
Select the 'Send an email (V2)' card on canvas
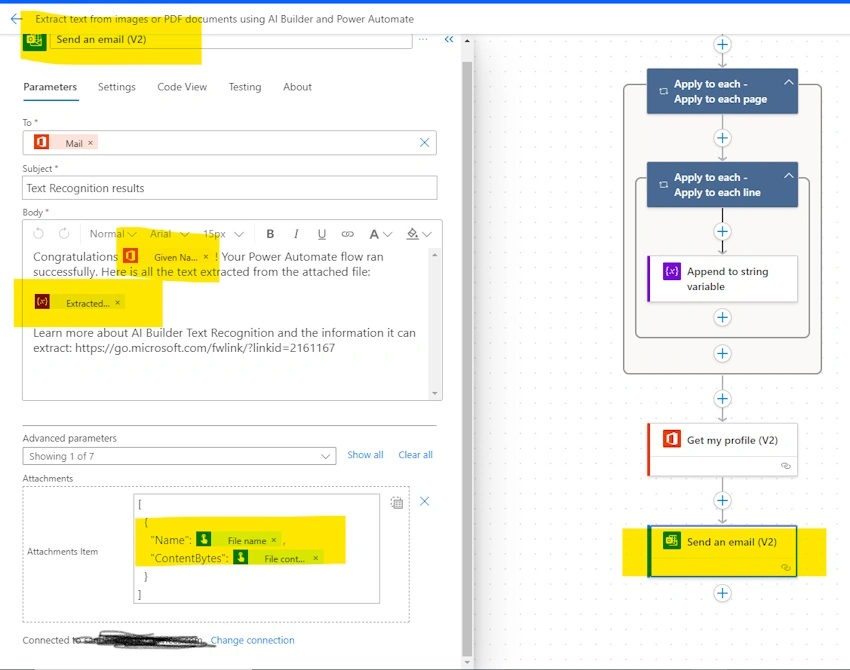click(722, 551)
